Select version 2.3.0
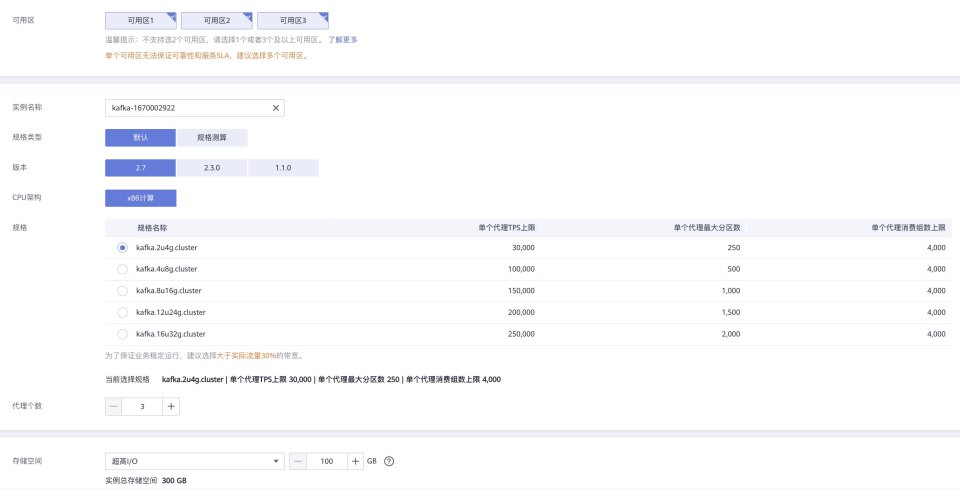The image size is (960, 490). pos(212,168)
